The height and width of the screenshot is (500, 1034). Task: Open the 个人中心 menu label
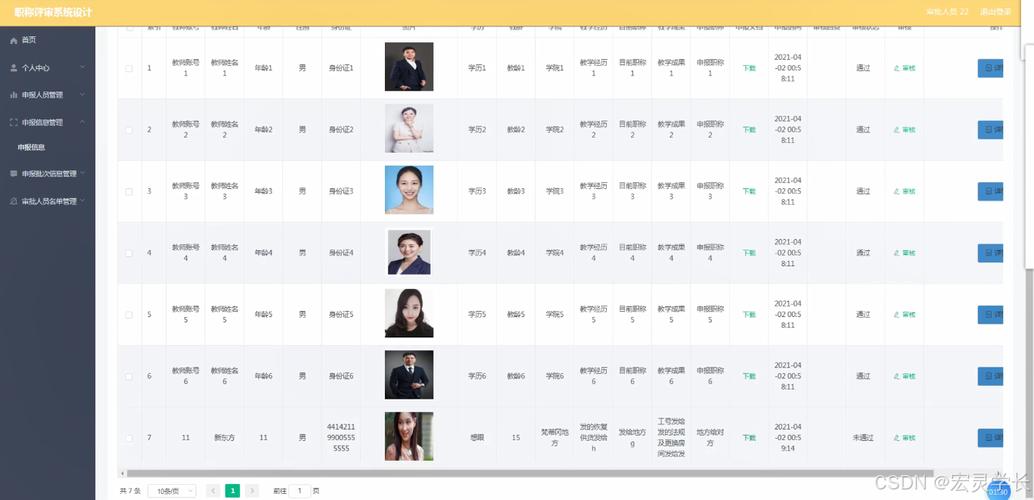coord(36,68)
